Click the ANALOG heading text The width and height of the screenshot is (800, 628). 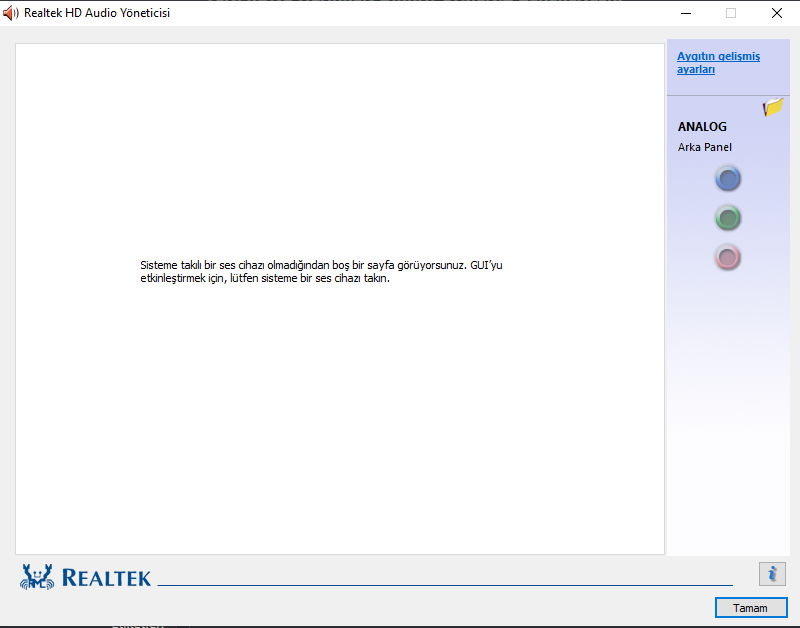tap(702, 127)
